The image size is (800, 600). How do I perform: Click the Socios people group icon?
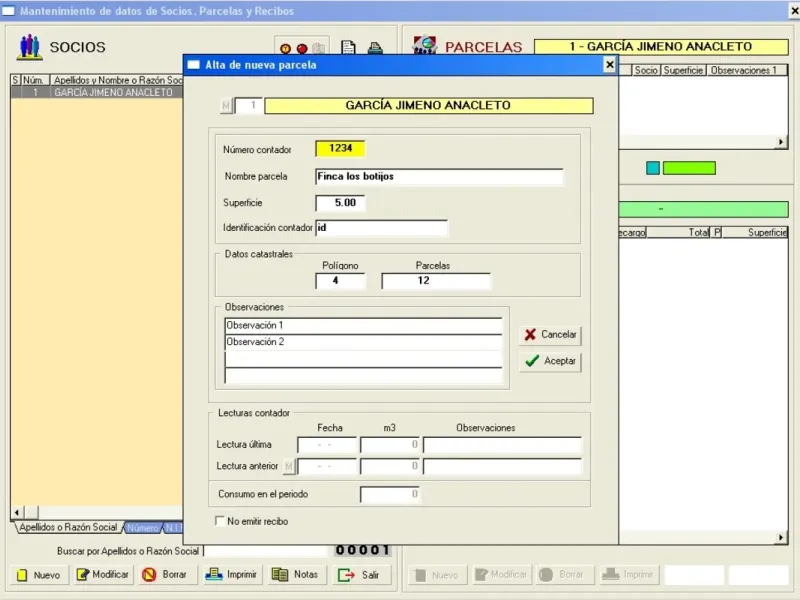pos(30,46)
